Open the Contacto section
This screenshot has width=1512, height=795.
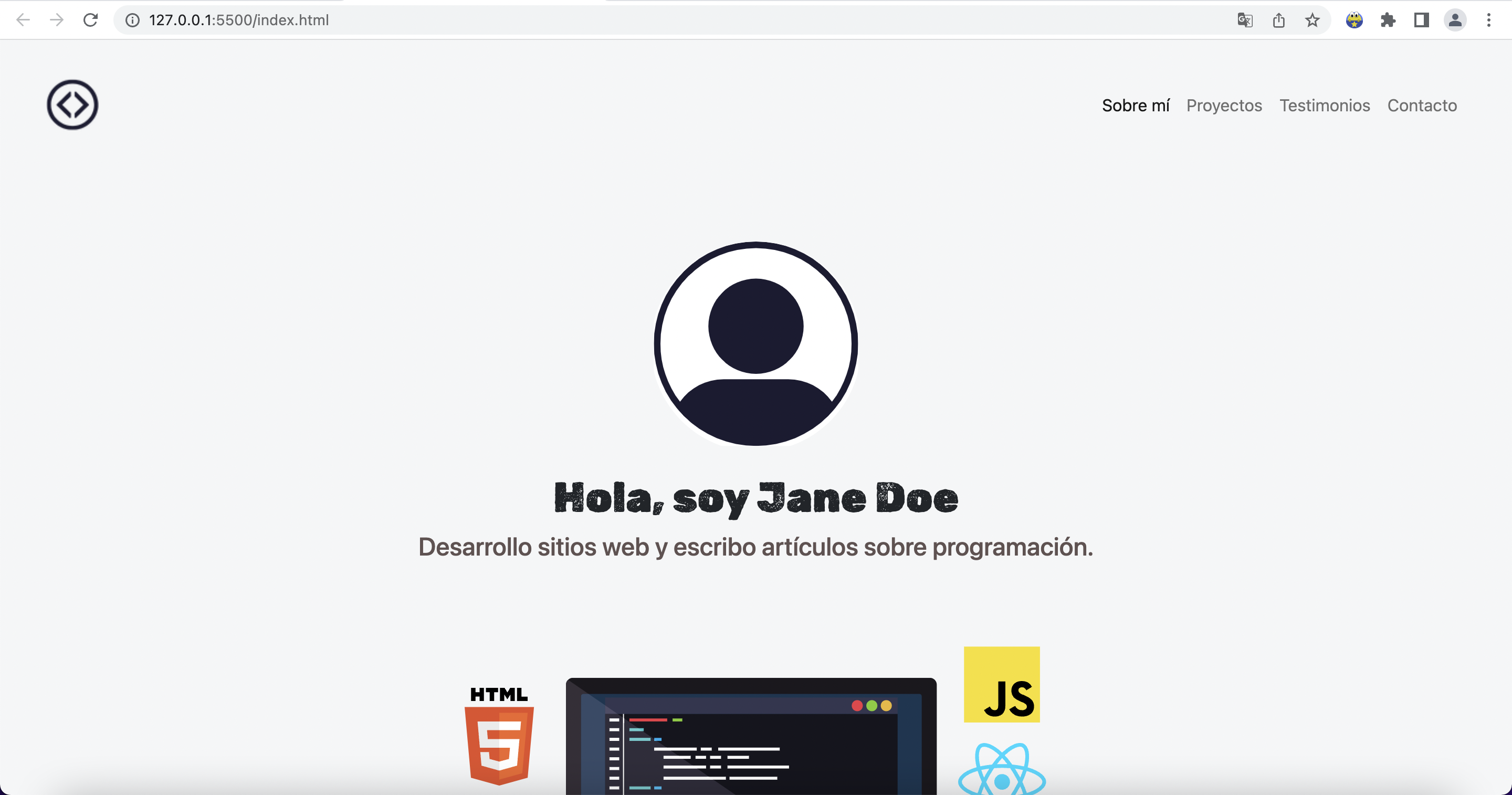click(x=1422, y=106)
